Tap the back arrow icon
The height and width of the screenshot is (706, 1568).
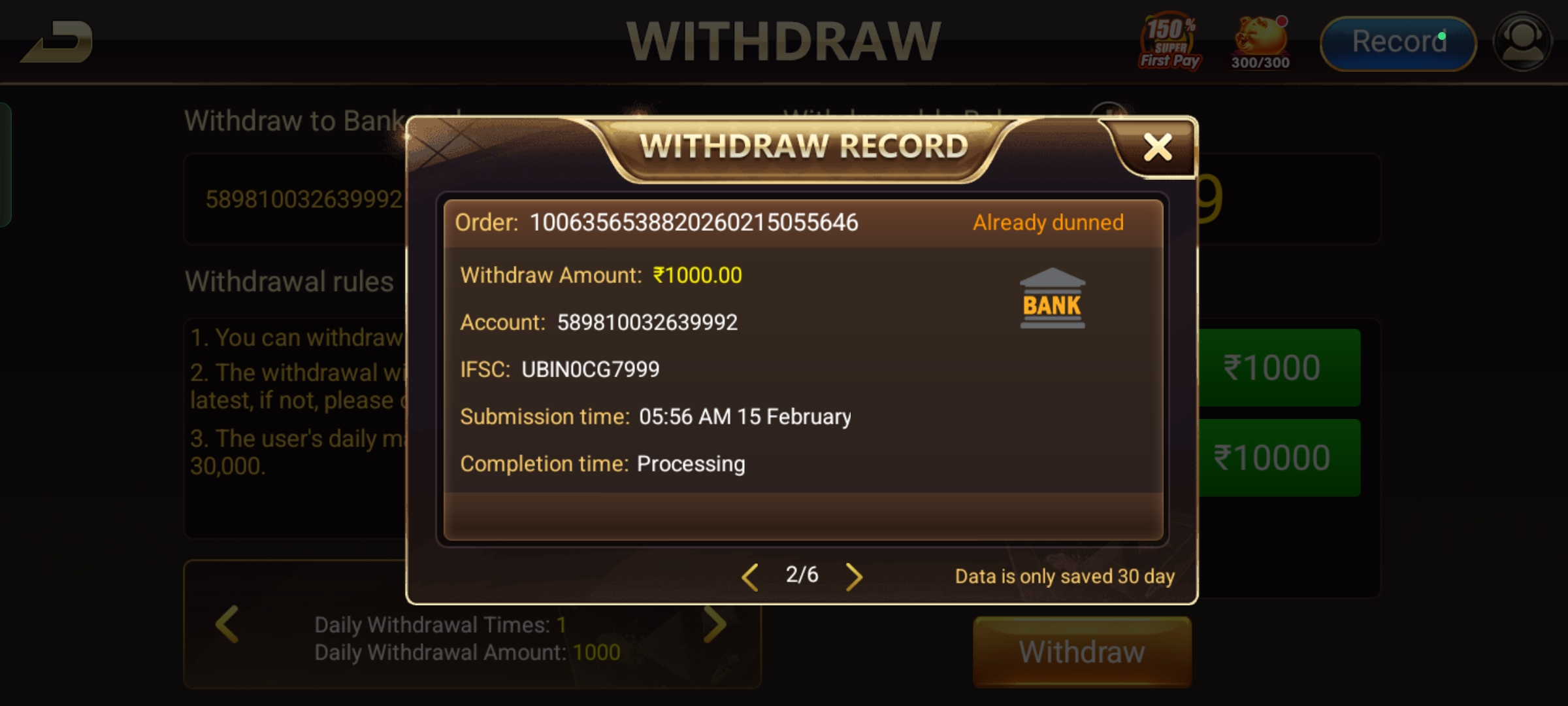(57, 42)
